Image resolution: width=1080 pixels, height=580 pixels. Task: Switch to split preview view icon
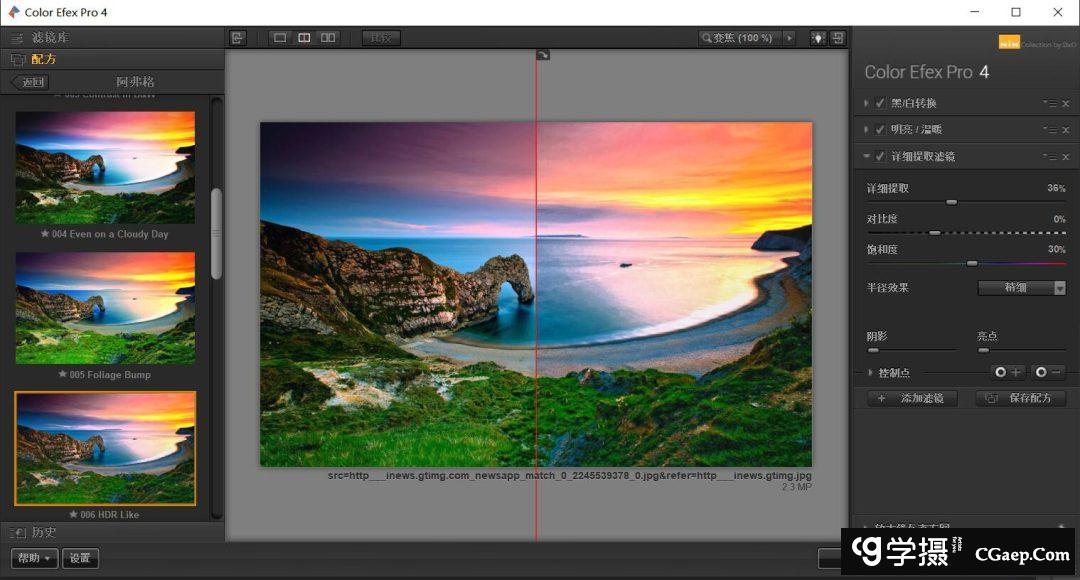pyautogui.click(x=304, y=38)
